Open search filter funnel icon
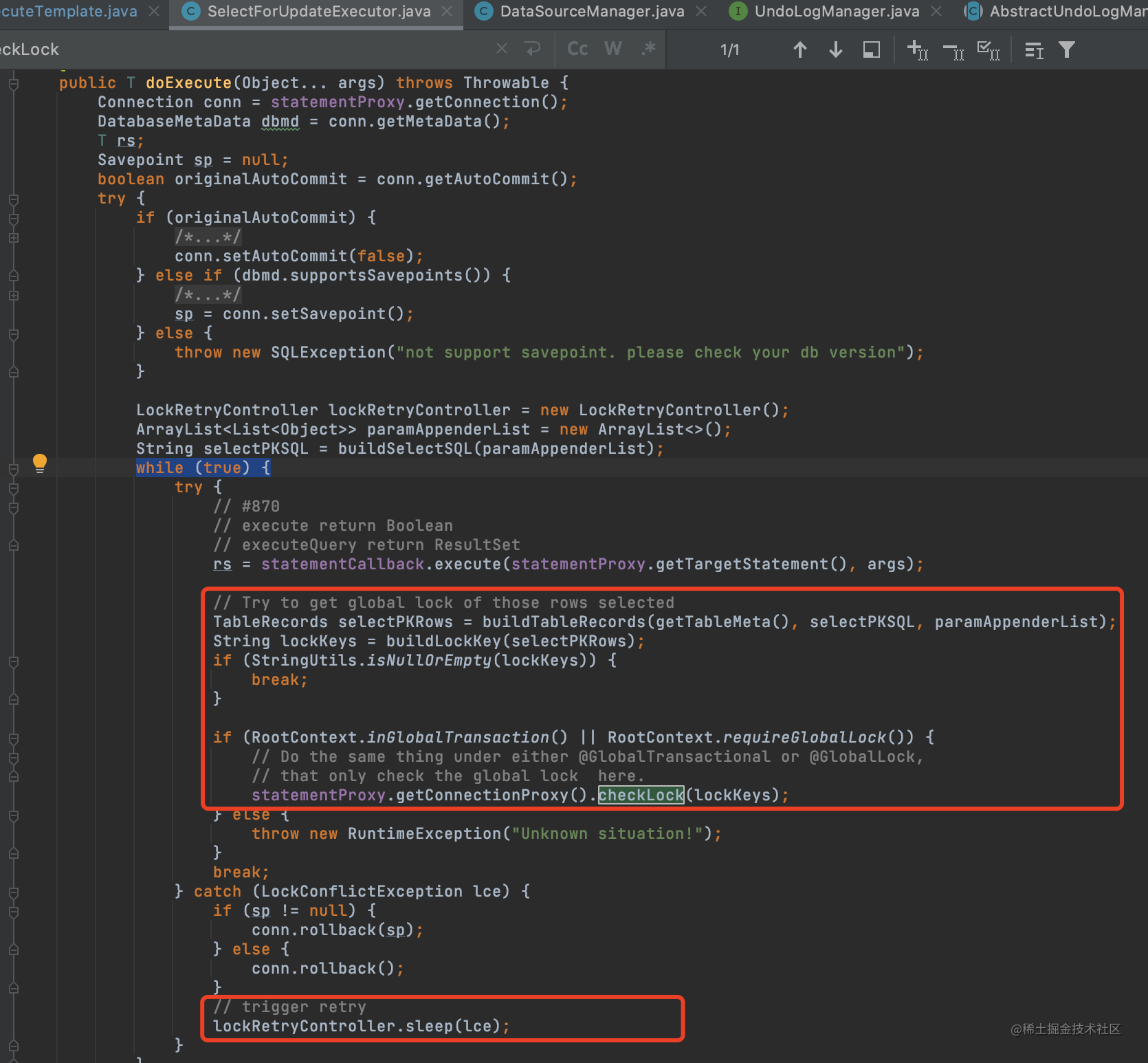This screenshot has height=1063, width=1148. click(1067, 50)
